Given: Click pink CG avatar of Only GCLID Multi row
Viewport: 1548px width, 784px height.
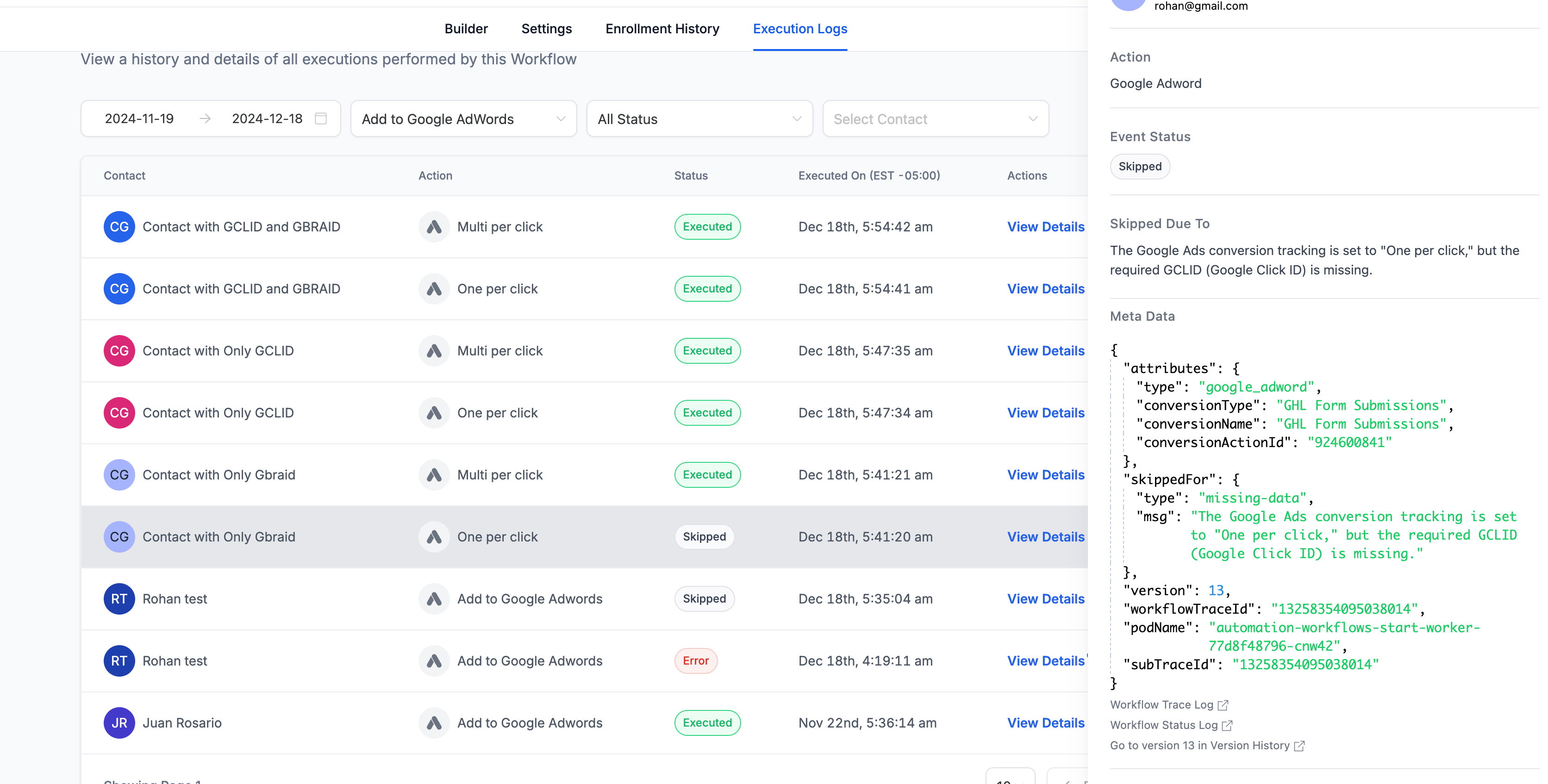Looking at the screenshot, I should click(119, 351).
